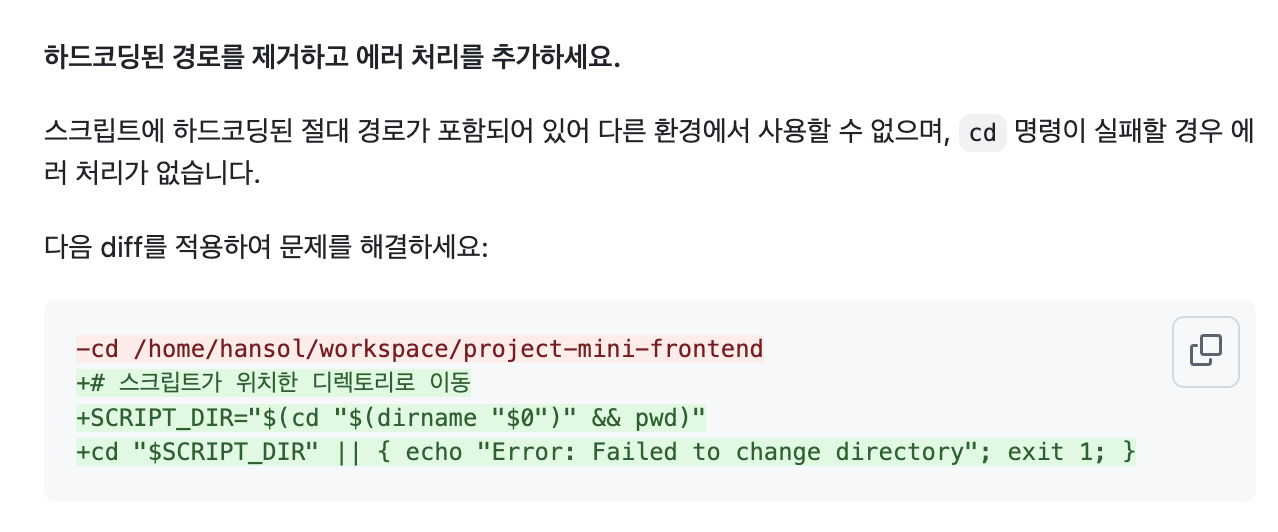Click the SCRIPT_DIR assignment line
The image size is (1278, 532).
coord(391,417)
